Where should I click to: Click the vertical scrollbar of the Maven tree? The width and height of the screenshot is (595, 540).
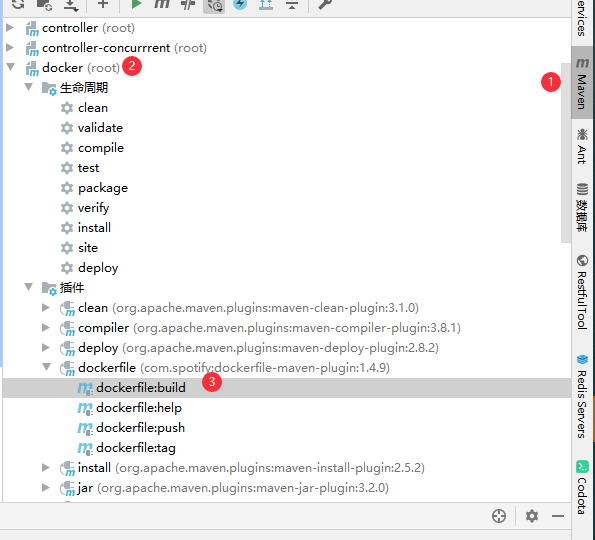(565, 153)
